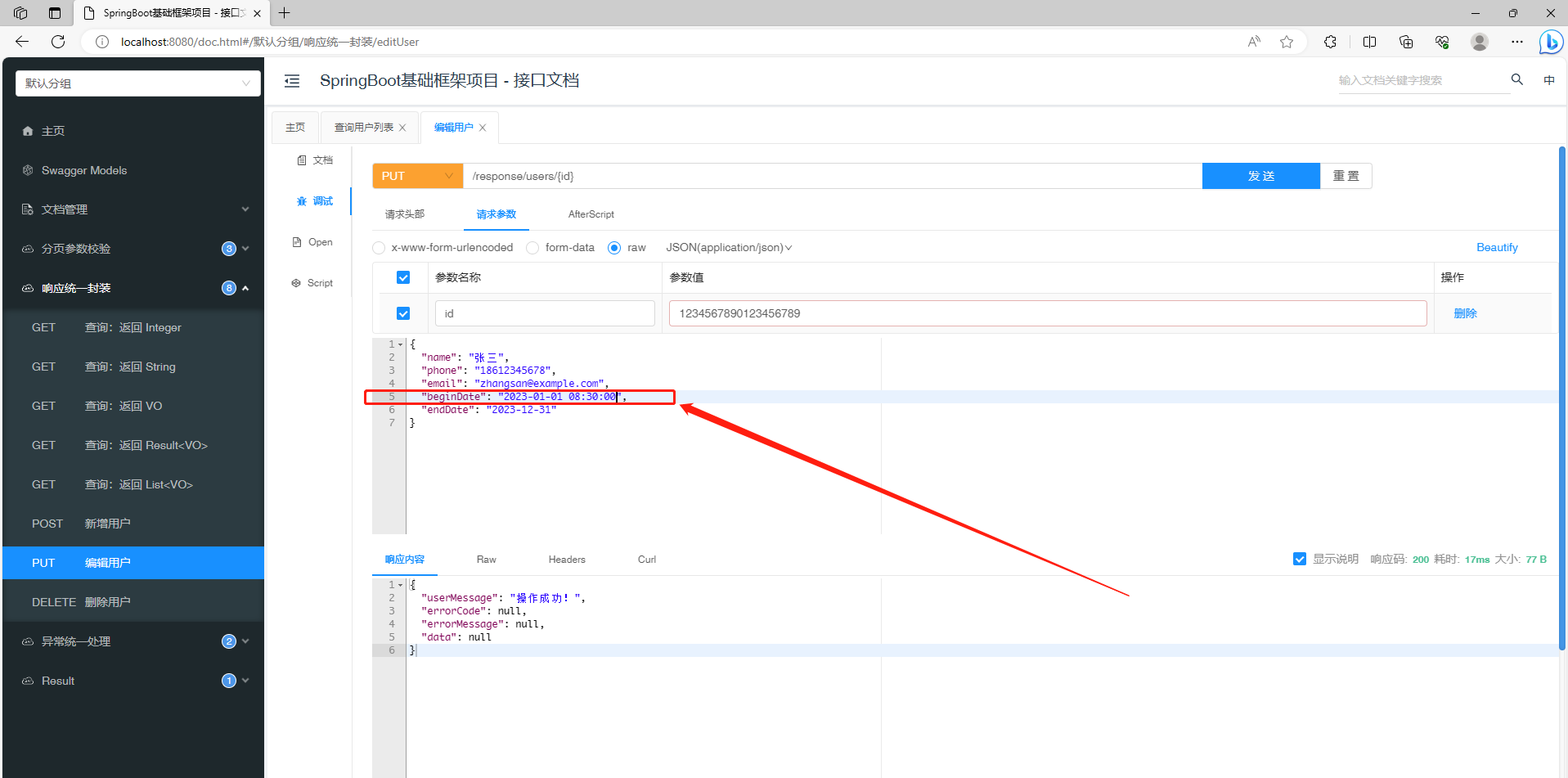Click the 重置 reset button
This screenshot has width=1568, height=778.
pos(1346,176)
